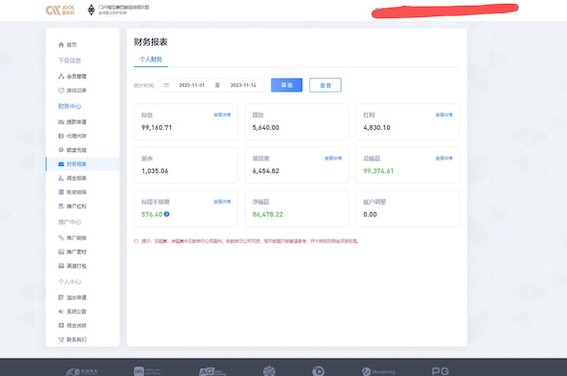The width and height of the screenshot is (567, 376).
Task: Click the 财务报表 page heading
Action: coord(151,42)
